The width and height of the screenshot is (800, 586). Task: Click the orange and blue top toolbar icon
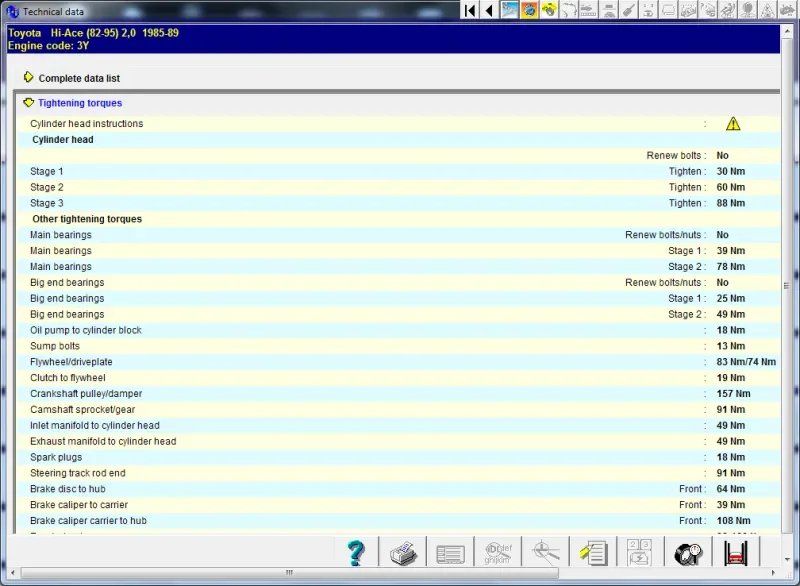[529, 10]
